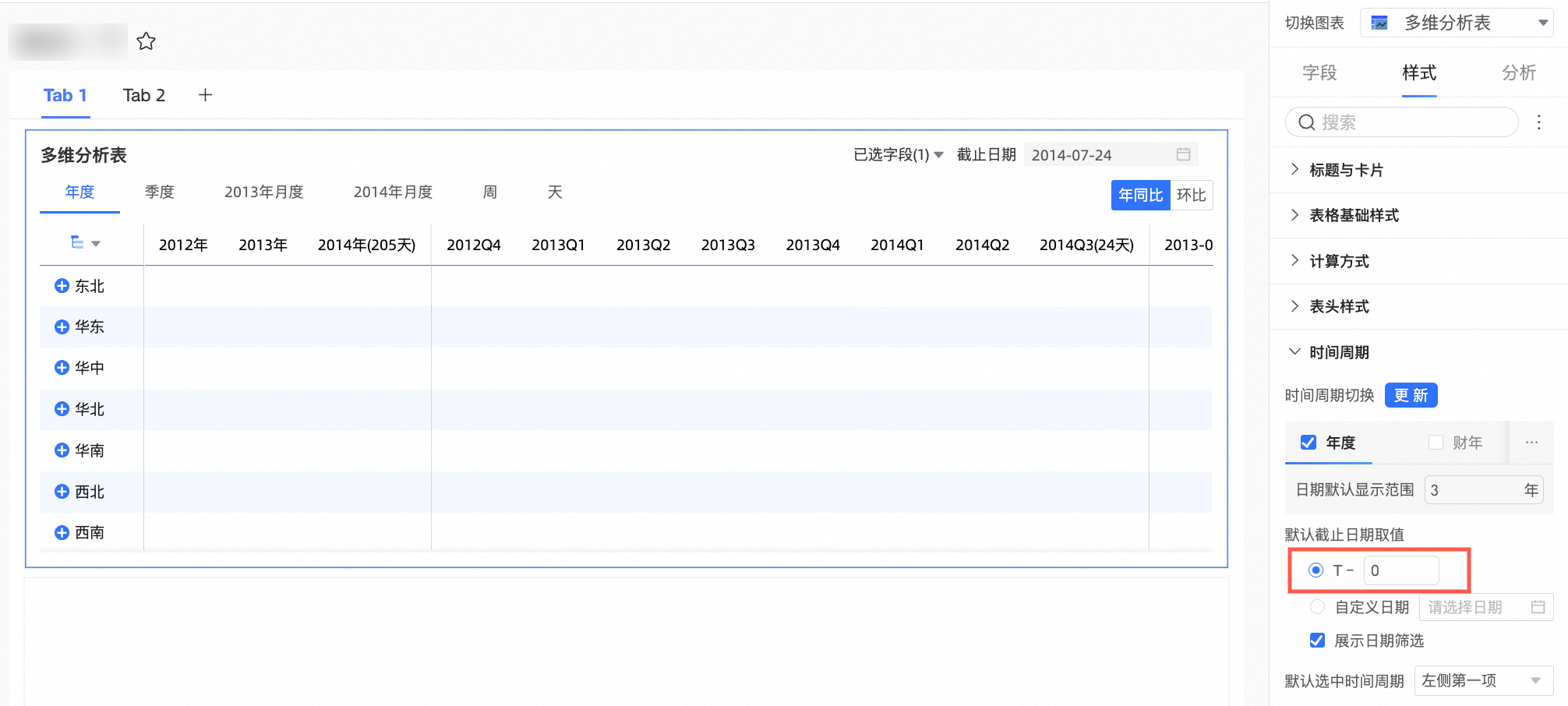Select the 天 period tab
The width and height of the screenshot is (1568, 706).
tap(555, 192)
